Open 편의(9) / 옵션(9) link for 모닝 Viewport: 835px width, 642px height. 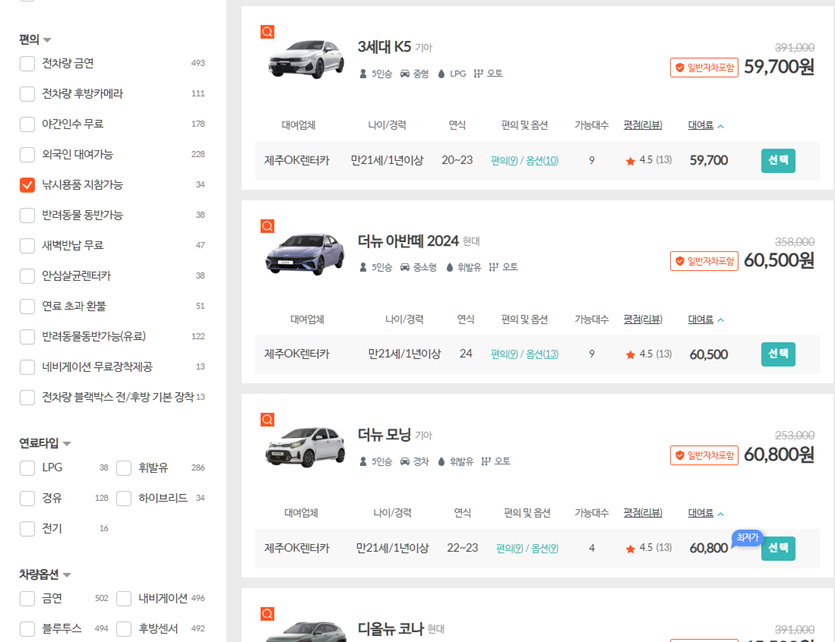pos(527,548)
